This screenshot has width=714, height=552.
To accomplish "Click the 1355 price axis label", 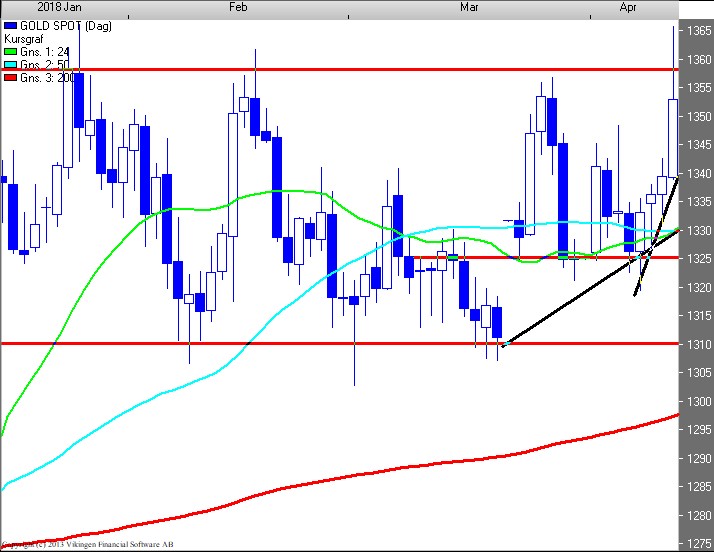I will 698,88.
